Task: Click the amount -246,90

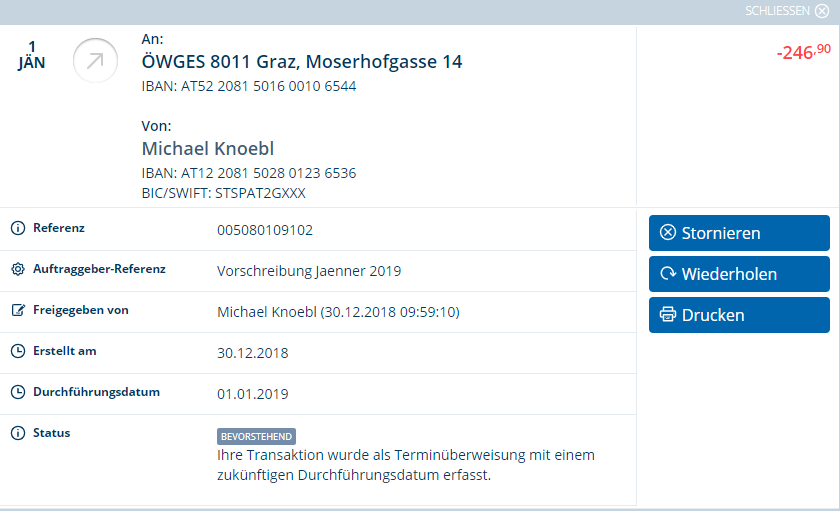Action: (x=804, y=52)
